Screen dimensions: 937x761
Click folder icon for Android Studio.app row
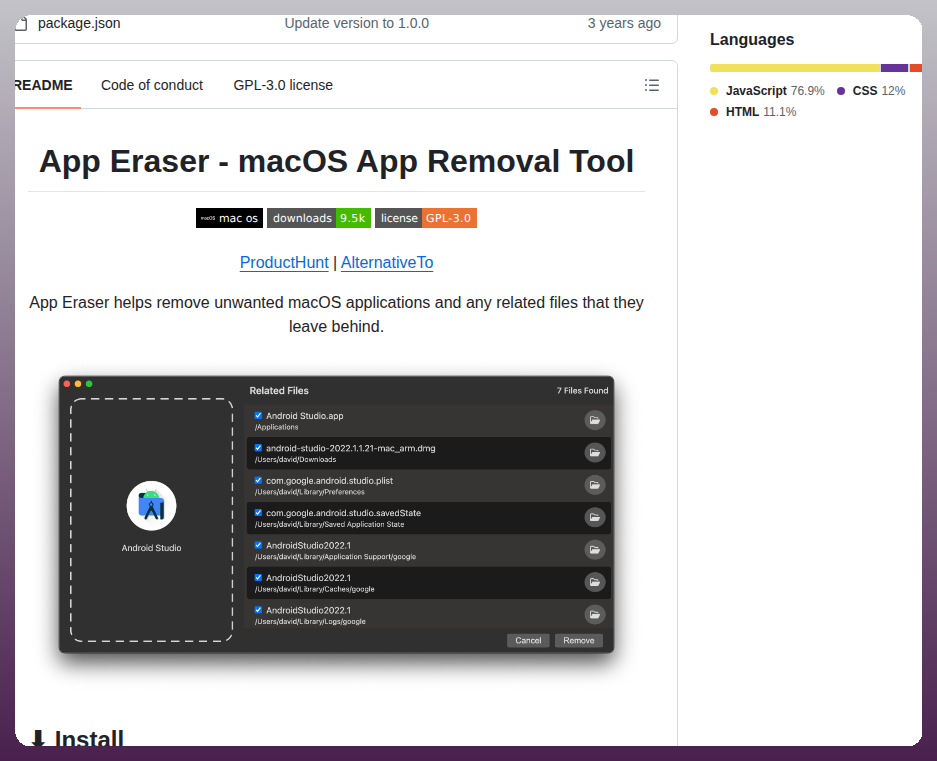595,420
